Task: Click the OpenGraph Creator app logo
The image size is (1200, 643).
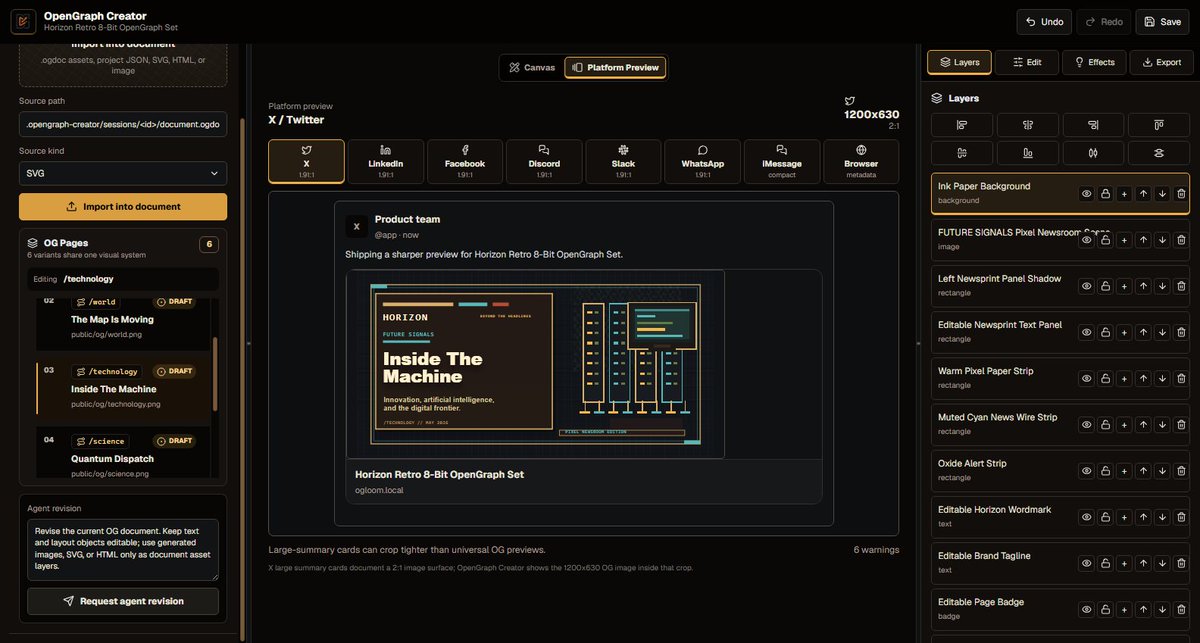Action: tap(23, 21)
